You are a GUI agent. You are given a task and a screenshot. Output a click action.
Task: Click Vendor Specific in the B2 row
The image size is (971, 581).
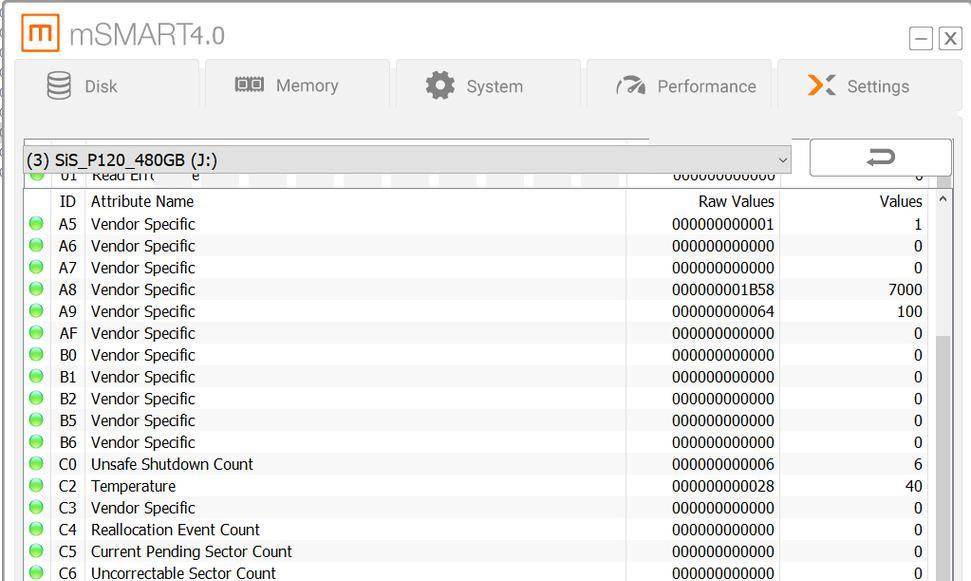(143, 399)
